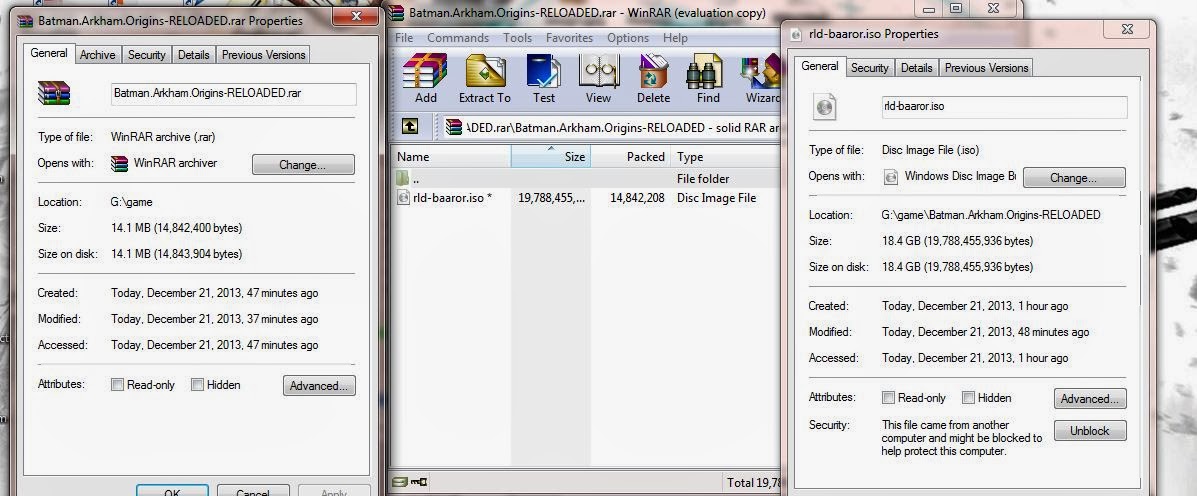This screenshot has width=1197, height=496.
Task: Sort by Type column header in WinRAR
Action: click(725, 156)
